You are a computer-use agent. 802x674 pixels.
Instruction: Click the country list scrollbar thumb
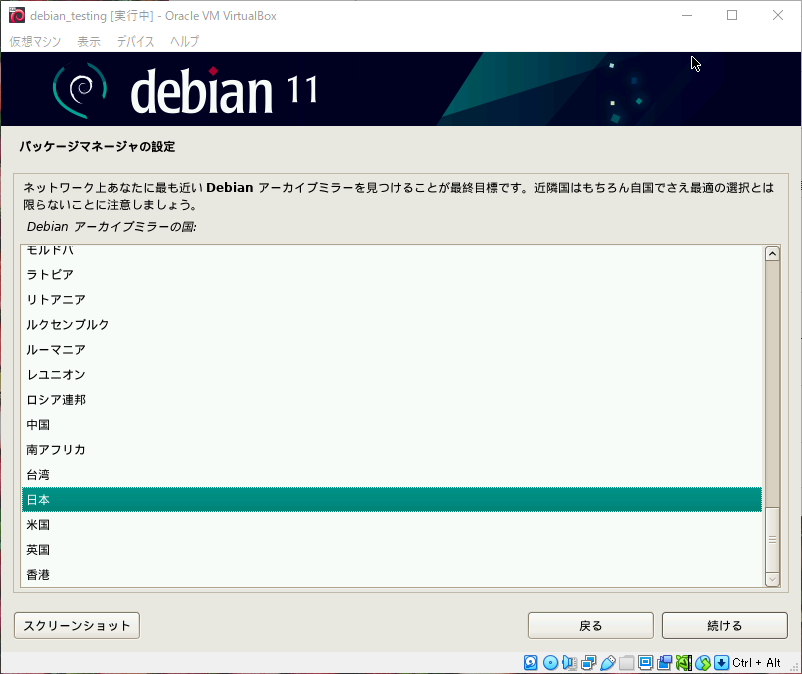click(x=772, y=540)
